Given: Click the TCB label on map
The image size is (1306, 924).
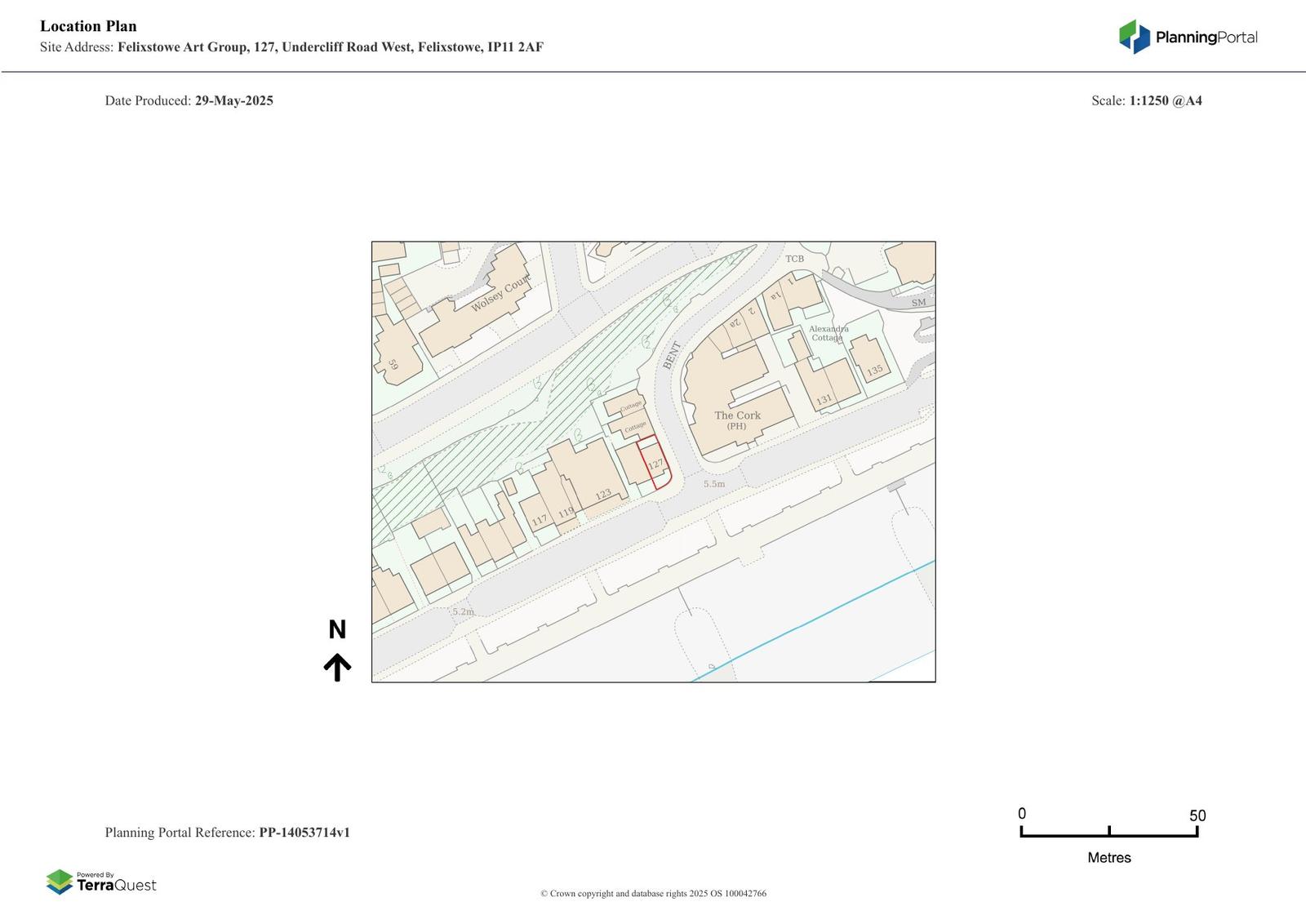Looking at the screenshot, I should pyautogui.click(x=794, y=259).
